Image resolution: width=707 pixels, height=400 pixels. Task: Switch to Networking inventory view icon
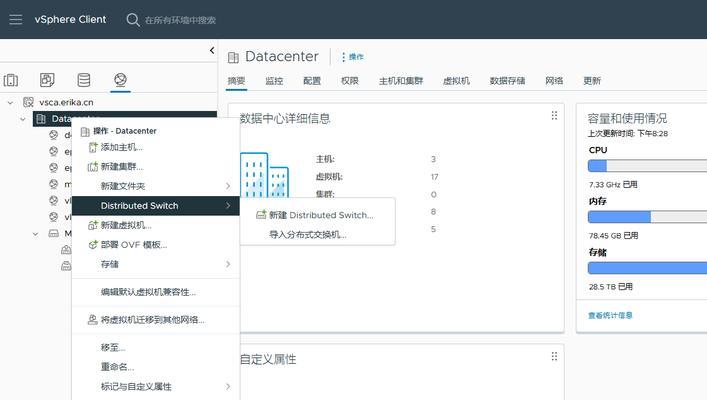pyautogui.click(x=120, y=79)
